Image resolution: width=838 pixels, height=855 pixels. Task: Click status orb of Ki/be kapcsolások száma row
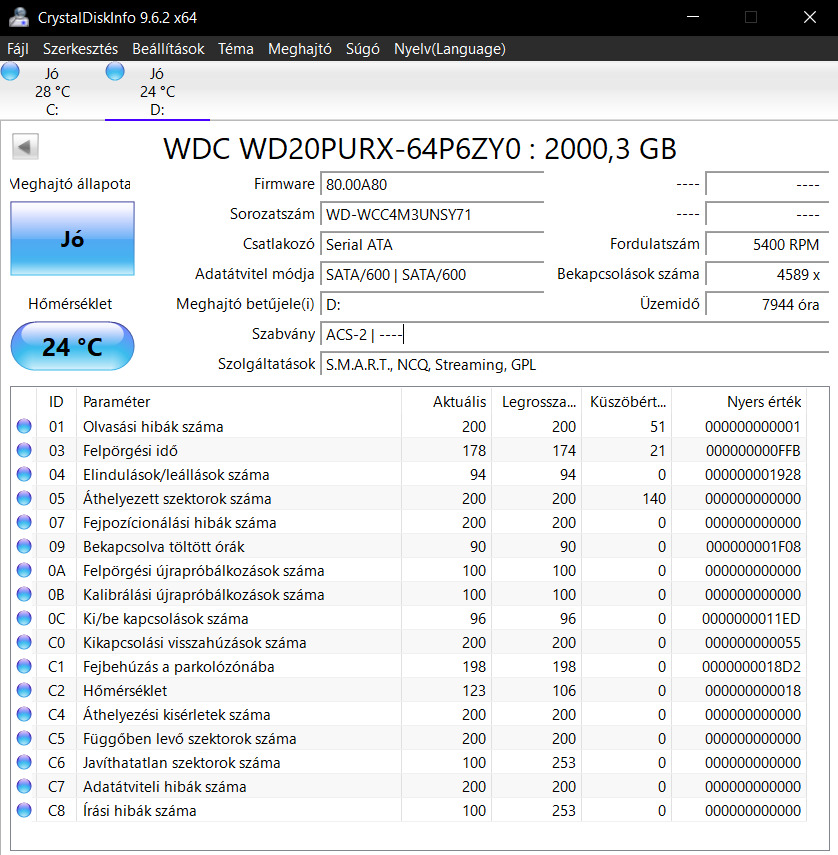[24, 618]
